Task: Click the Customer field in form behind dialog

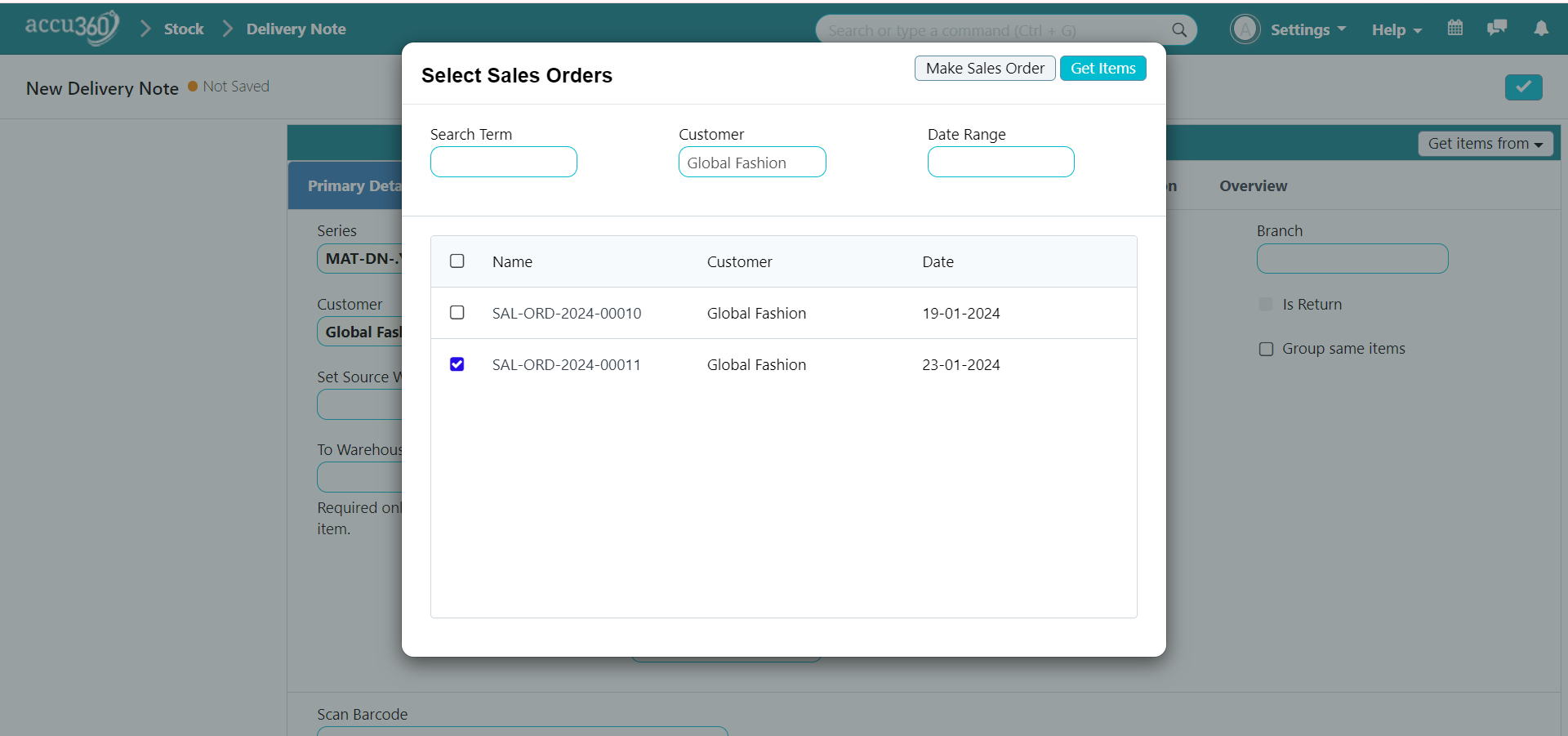Action: (359, 332)
